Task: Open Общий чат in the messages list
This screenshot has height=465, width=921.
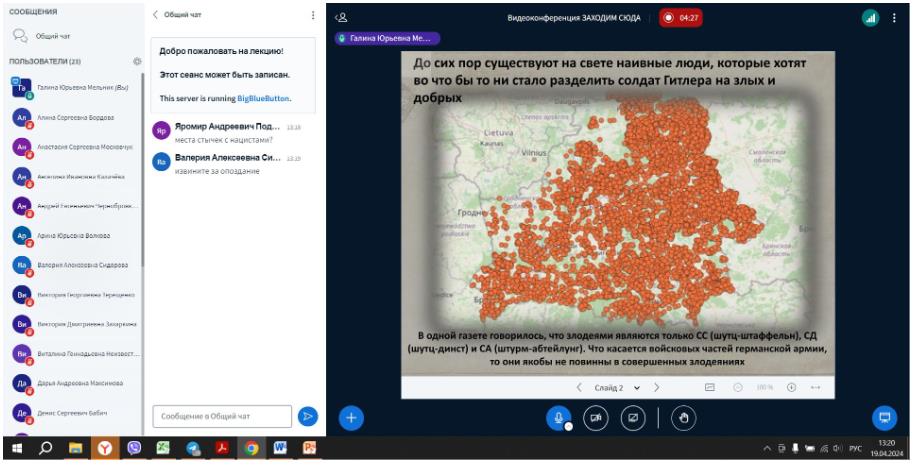Action: pyautogui.click(x=73, y=36)
